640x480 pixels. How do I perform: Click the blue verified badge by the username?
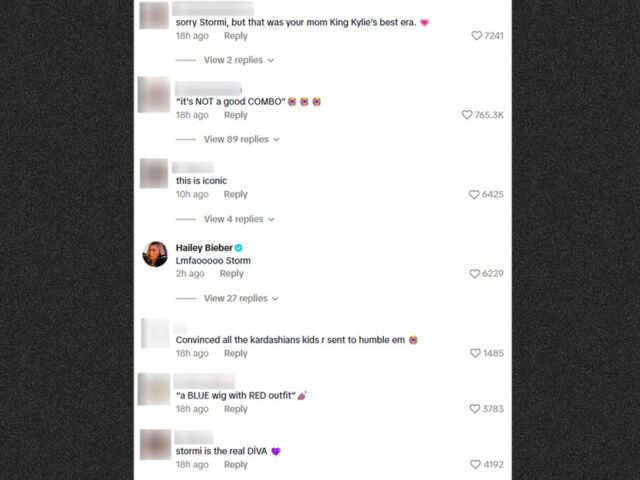click(239, 248)
